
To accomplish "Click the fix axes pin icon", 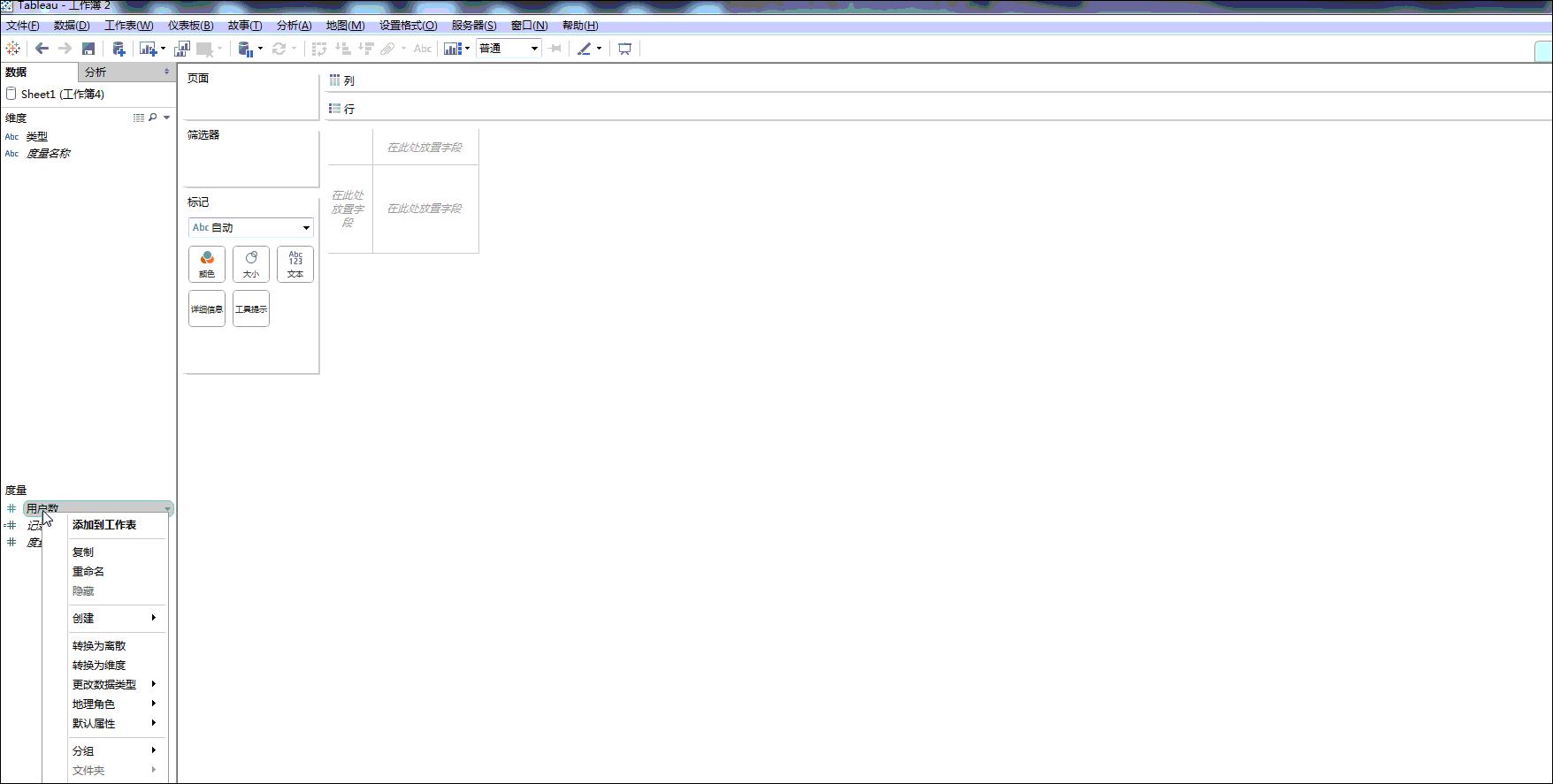I will 555,49.
